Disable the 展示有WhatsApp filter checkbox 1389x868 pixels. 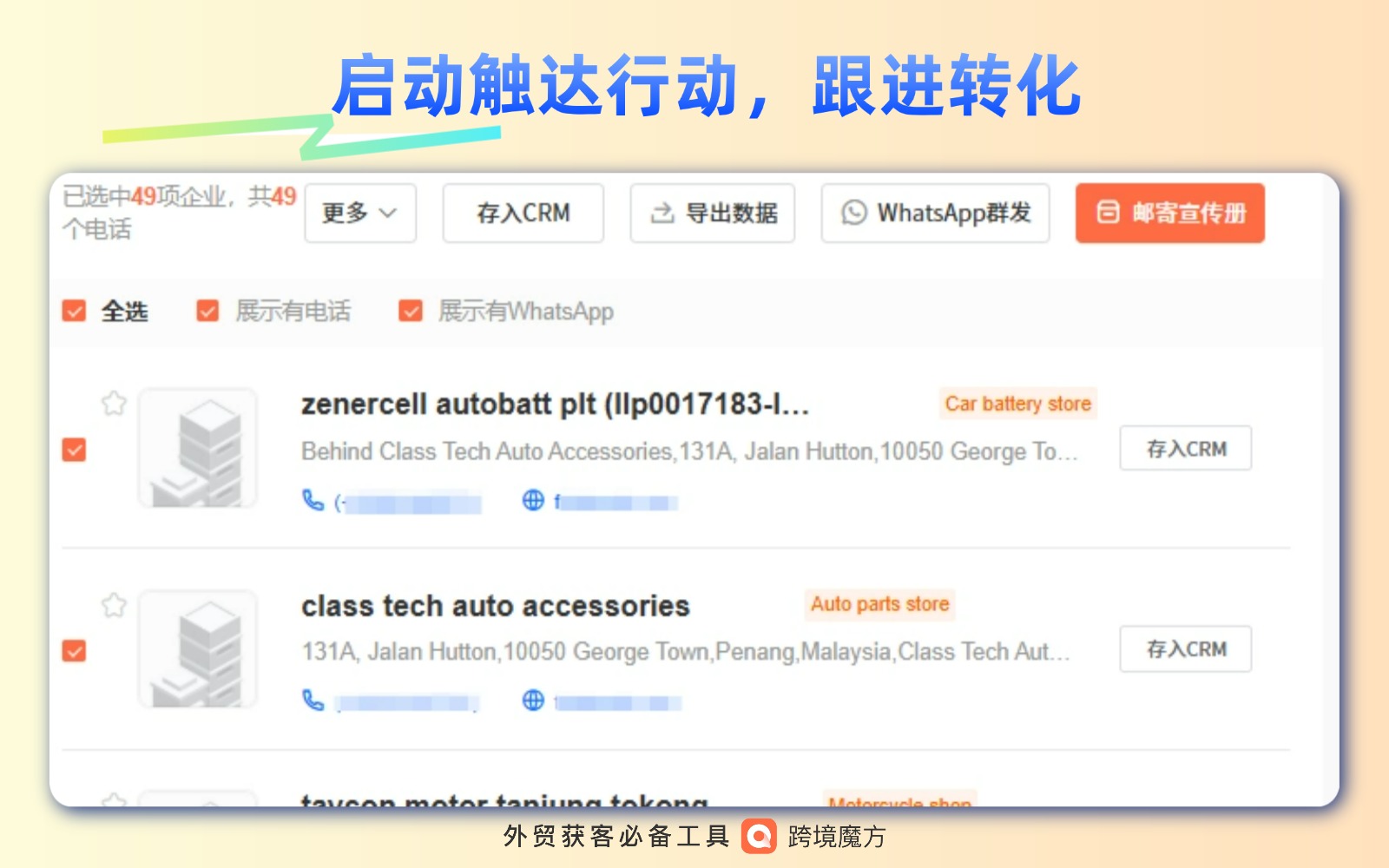[410, 311]
